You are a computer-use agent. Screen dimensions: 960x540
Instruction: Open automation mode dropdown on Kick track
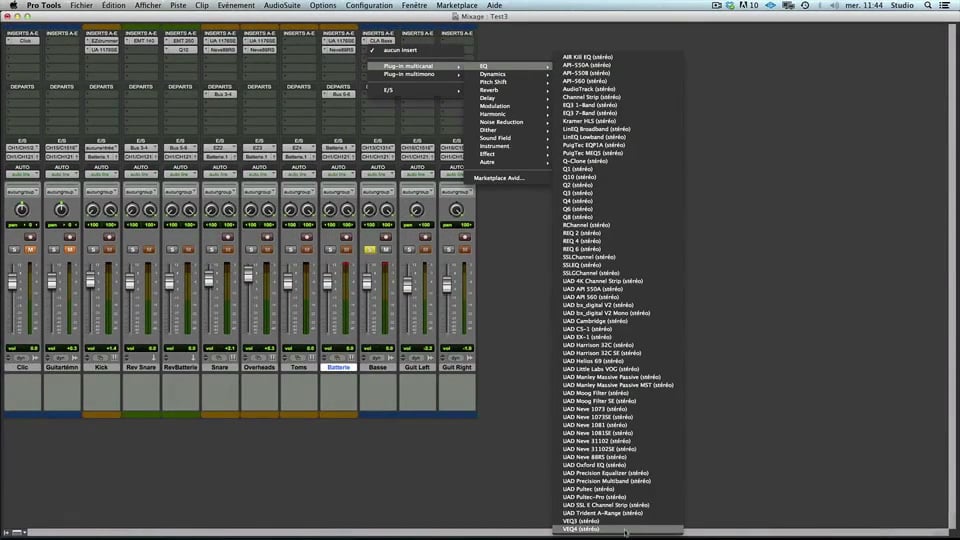(x=102, y=174)
